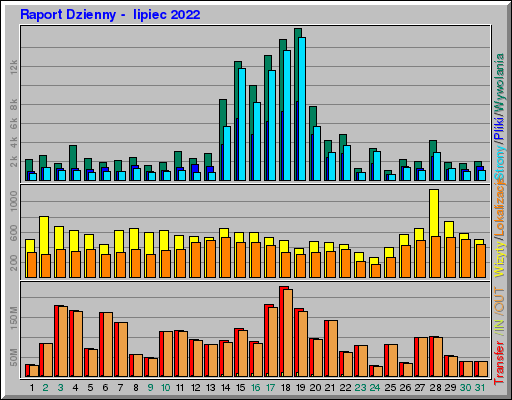Select the '2k' y-axis value
The width and height of the screenshot is (512, 400).
[x=14, y=161]
